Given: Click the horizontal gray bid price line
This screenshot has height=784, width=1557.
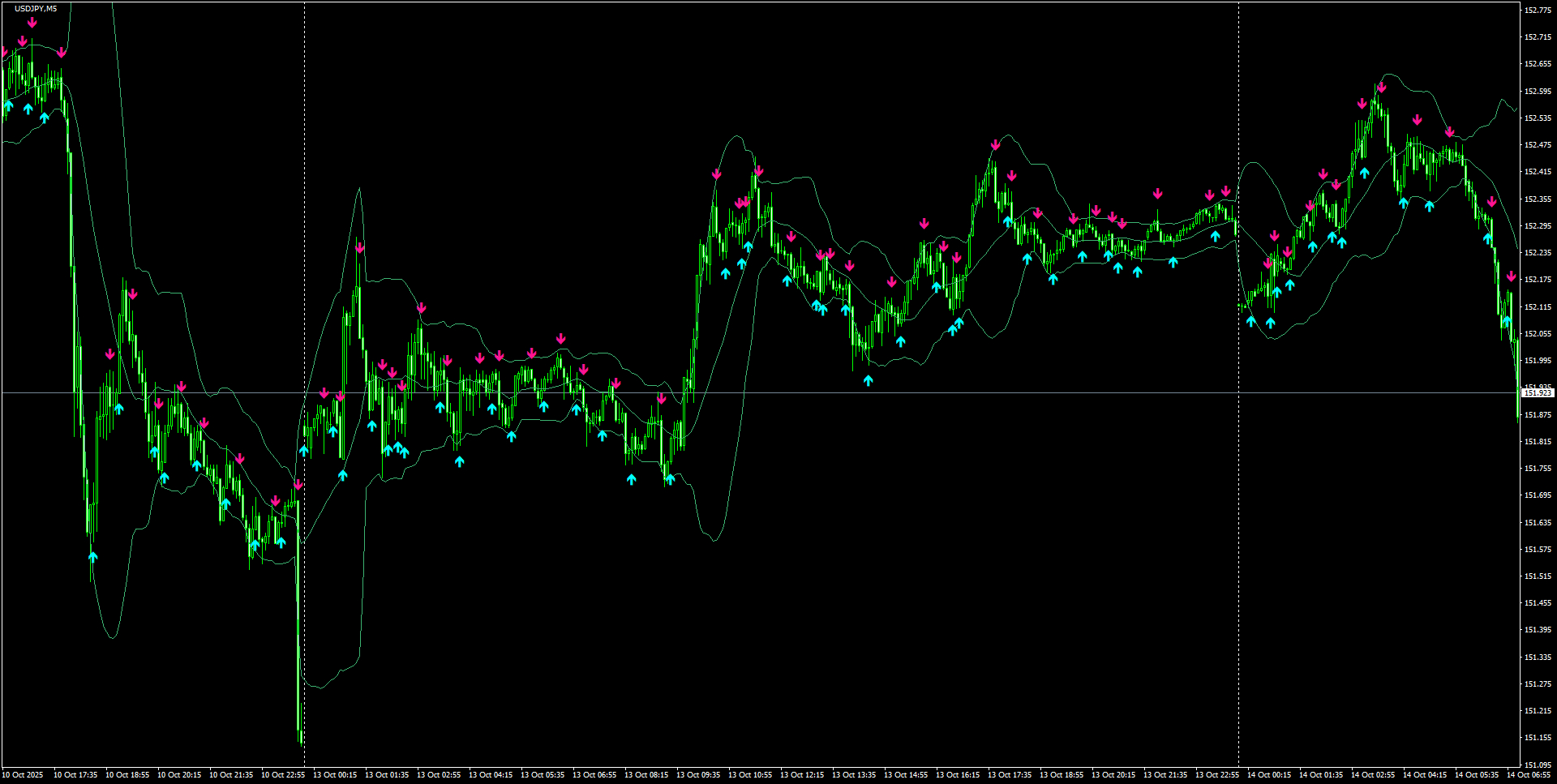Looking at the screenshot, I should (x=730, y=392).
